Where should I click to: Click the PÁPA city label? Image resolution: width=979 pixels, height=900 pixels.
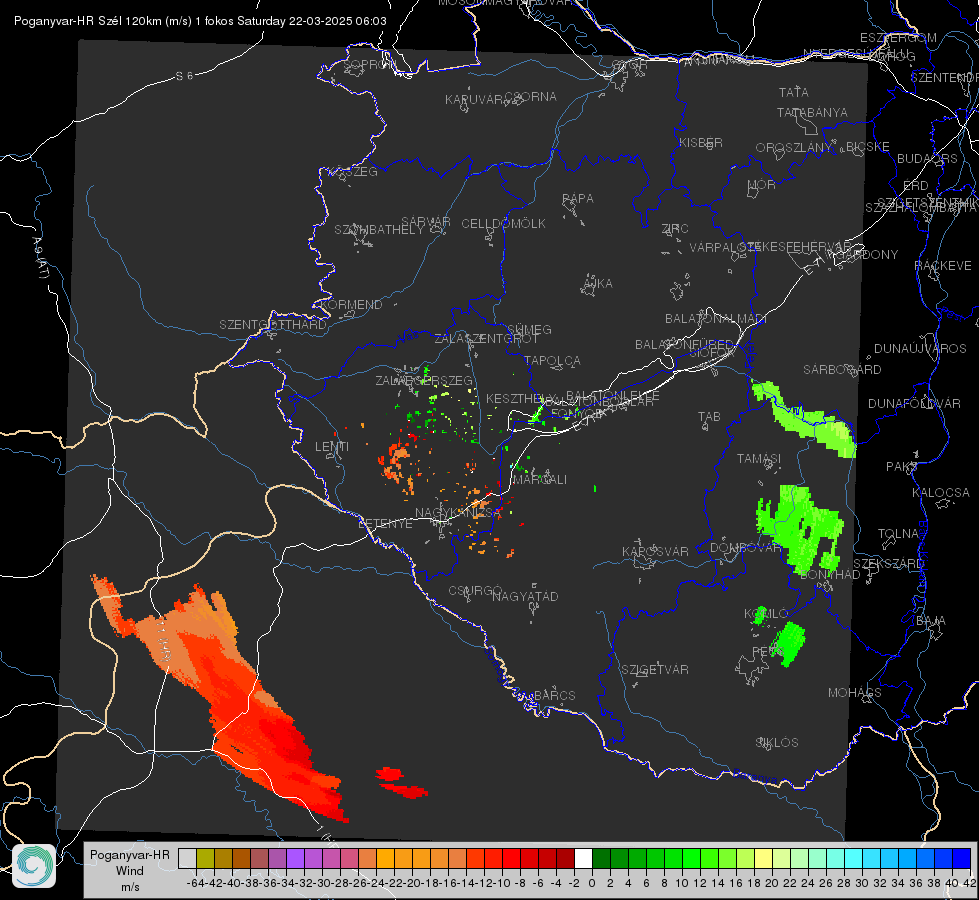click(x=578, y=199)
